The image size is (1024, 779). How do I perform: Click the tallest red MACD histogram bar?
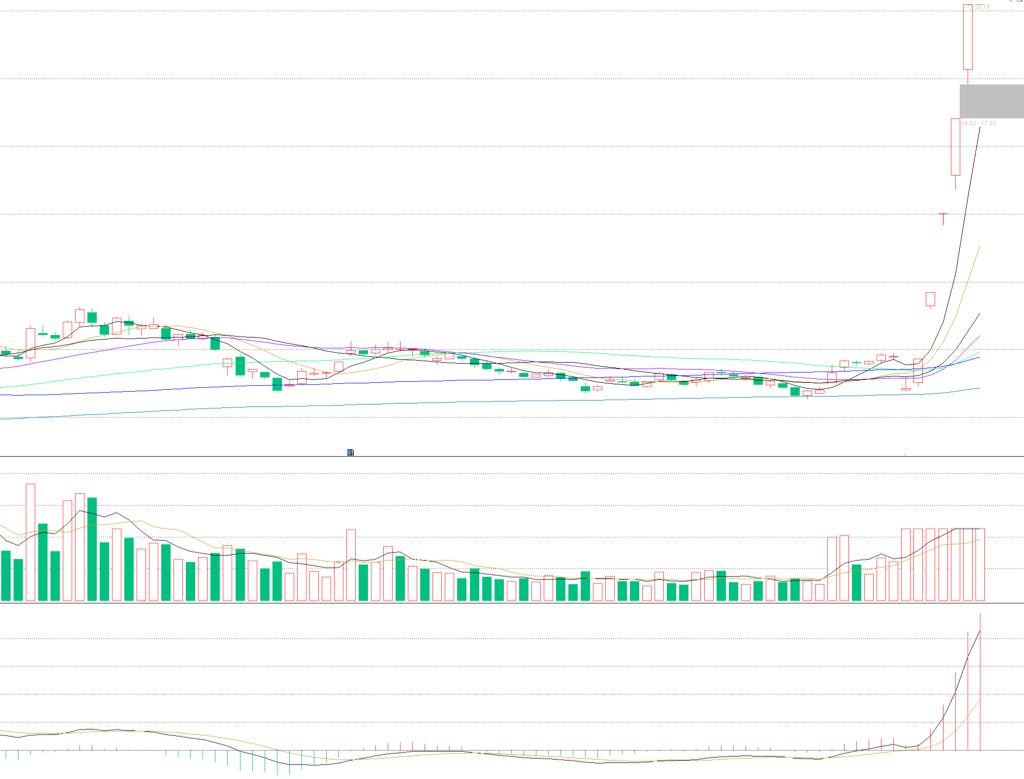pyautogui.click(x=980, y=682)
